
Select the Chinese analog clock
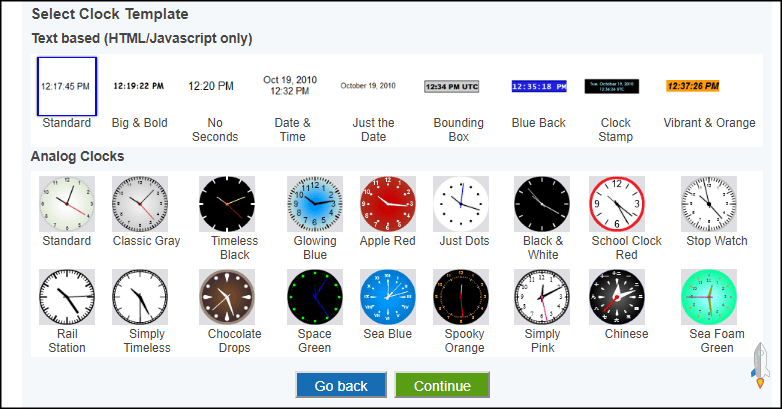click(x=617, y=297)
